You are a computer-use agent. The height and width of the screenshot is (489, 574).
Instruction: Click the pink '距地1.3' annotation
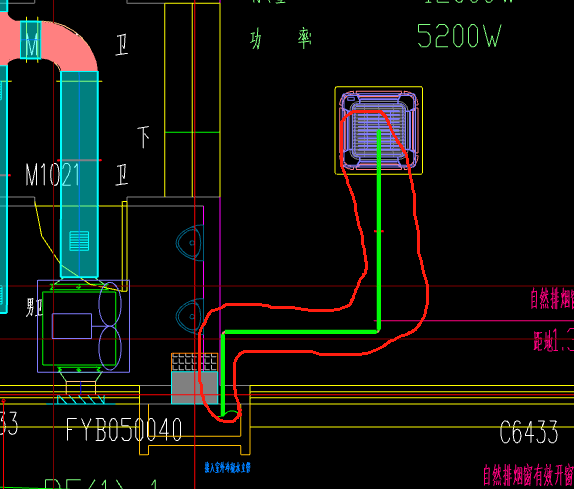click(x=554, y=340)
